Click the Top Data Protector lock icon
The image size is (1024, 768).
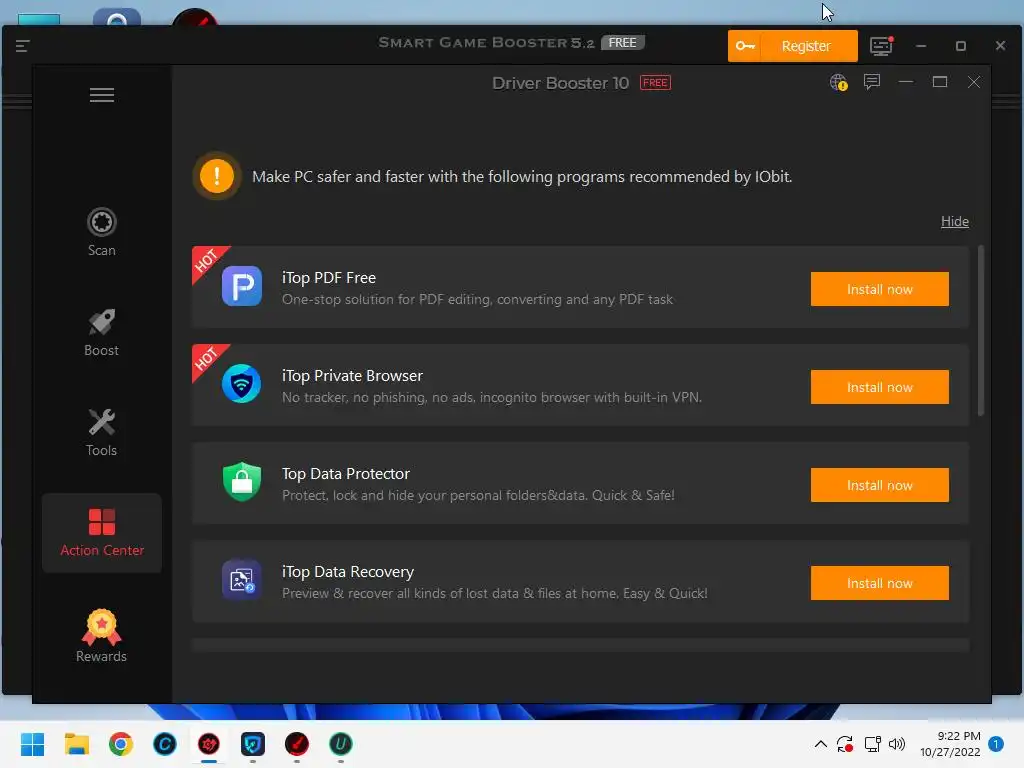[x=242, y=482]
